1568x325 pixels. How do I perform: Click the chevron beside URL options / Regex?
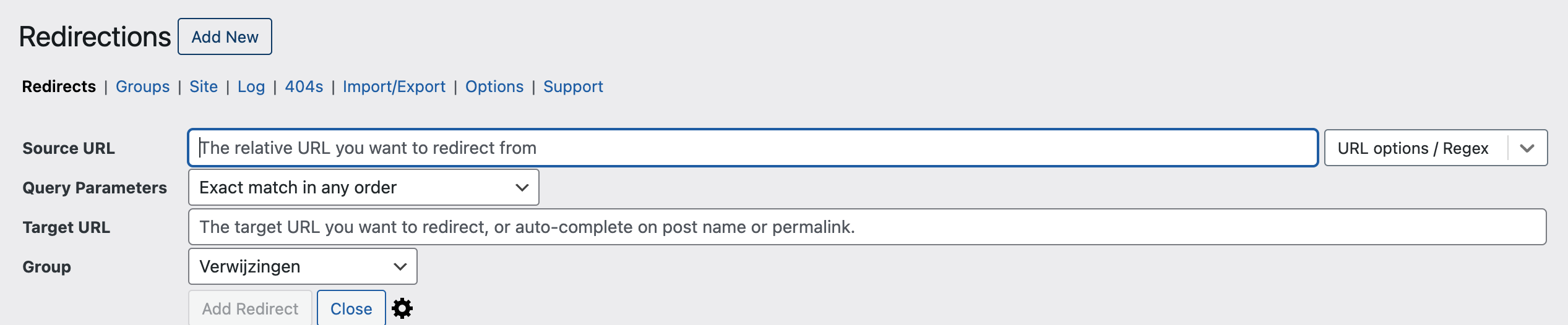1527,148
